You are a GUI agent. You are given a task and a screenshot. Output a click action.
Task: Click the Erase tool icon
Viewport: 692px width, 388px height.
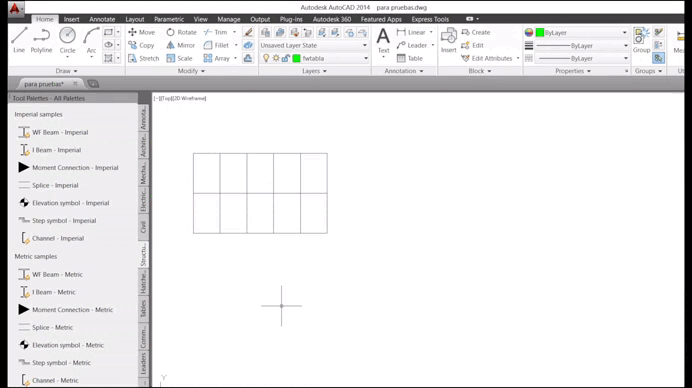tap(248, 32)
